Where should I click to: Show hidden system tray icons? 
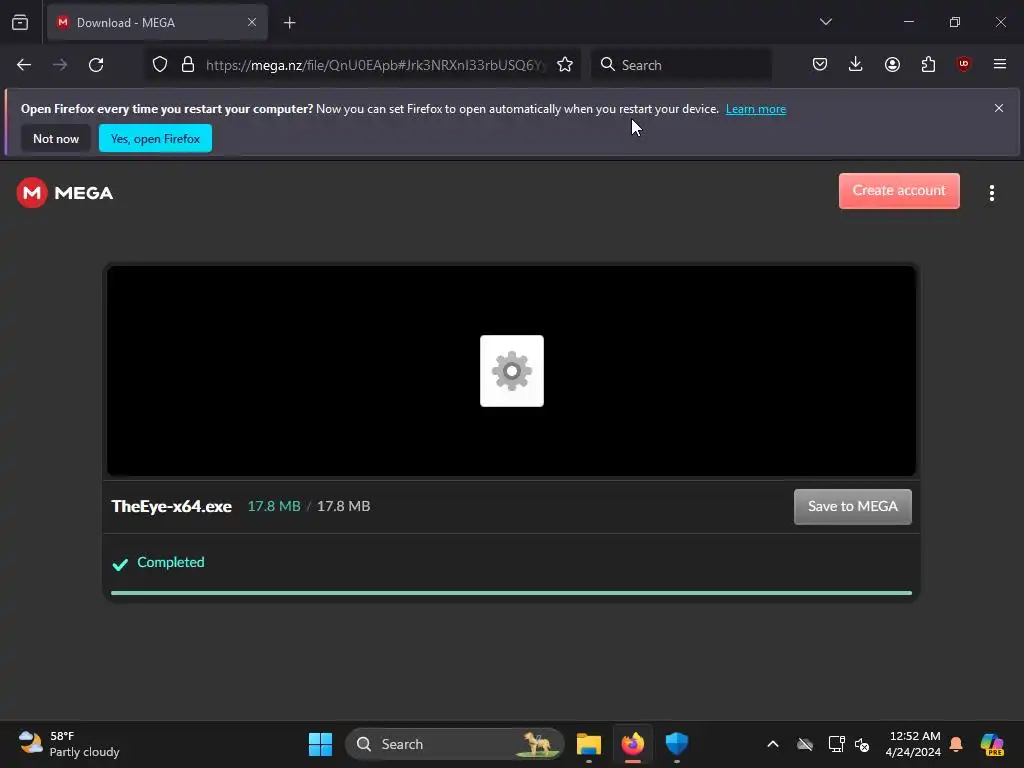pyautogui.click(x=773, y=744)
